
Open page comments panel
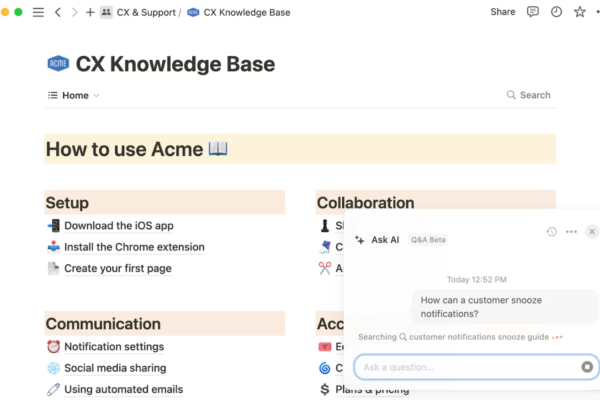coord(532,12)
